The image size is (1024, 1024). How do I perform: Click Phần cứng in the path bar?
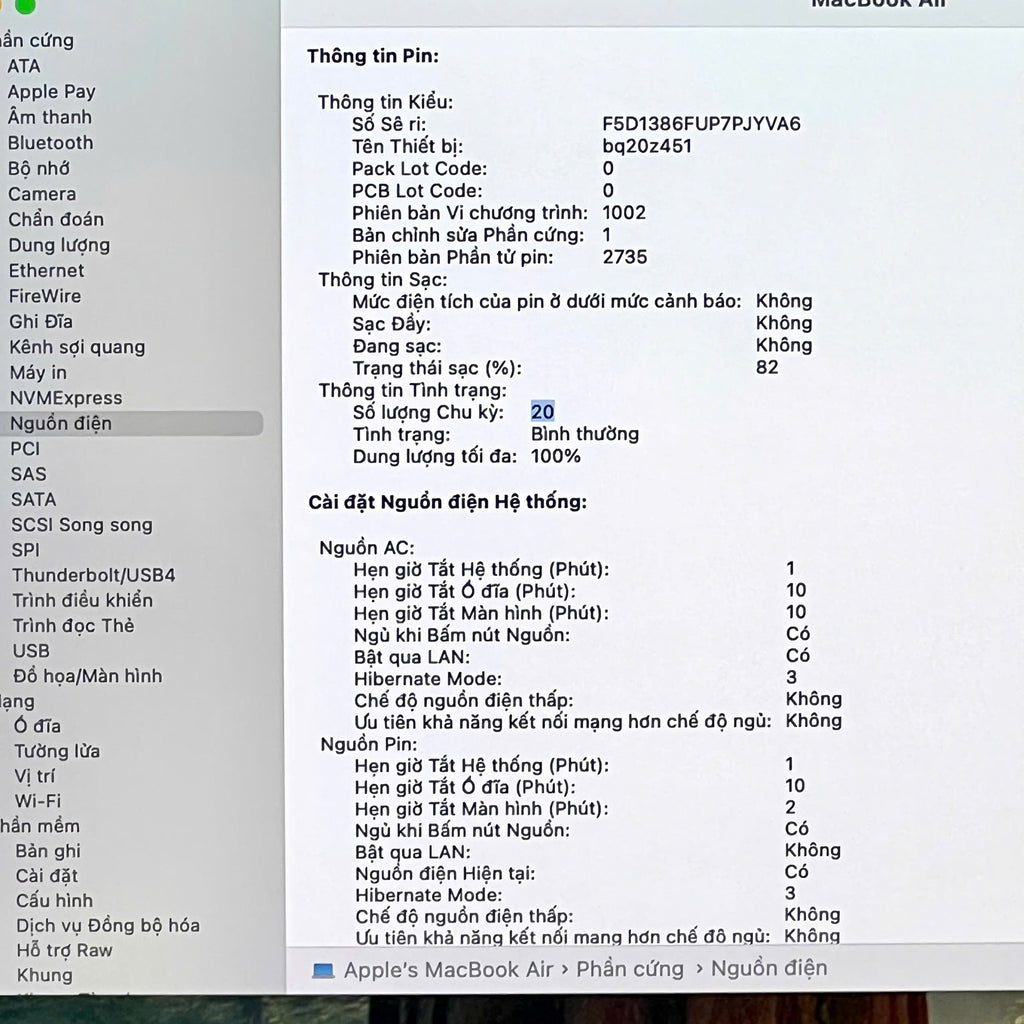tap(630, 969)
